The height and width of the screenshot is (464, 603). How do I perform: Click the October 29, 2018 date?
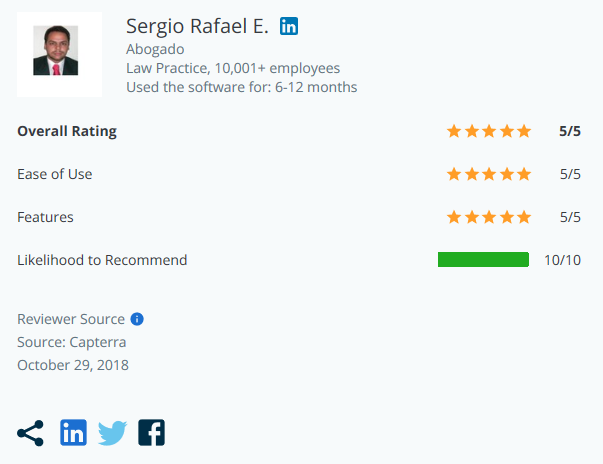[73, 365]
